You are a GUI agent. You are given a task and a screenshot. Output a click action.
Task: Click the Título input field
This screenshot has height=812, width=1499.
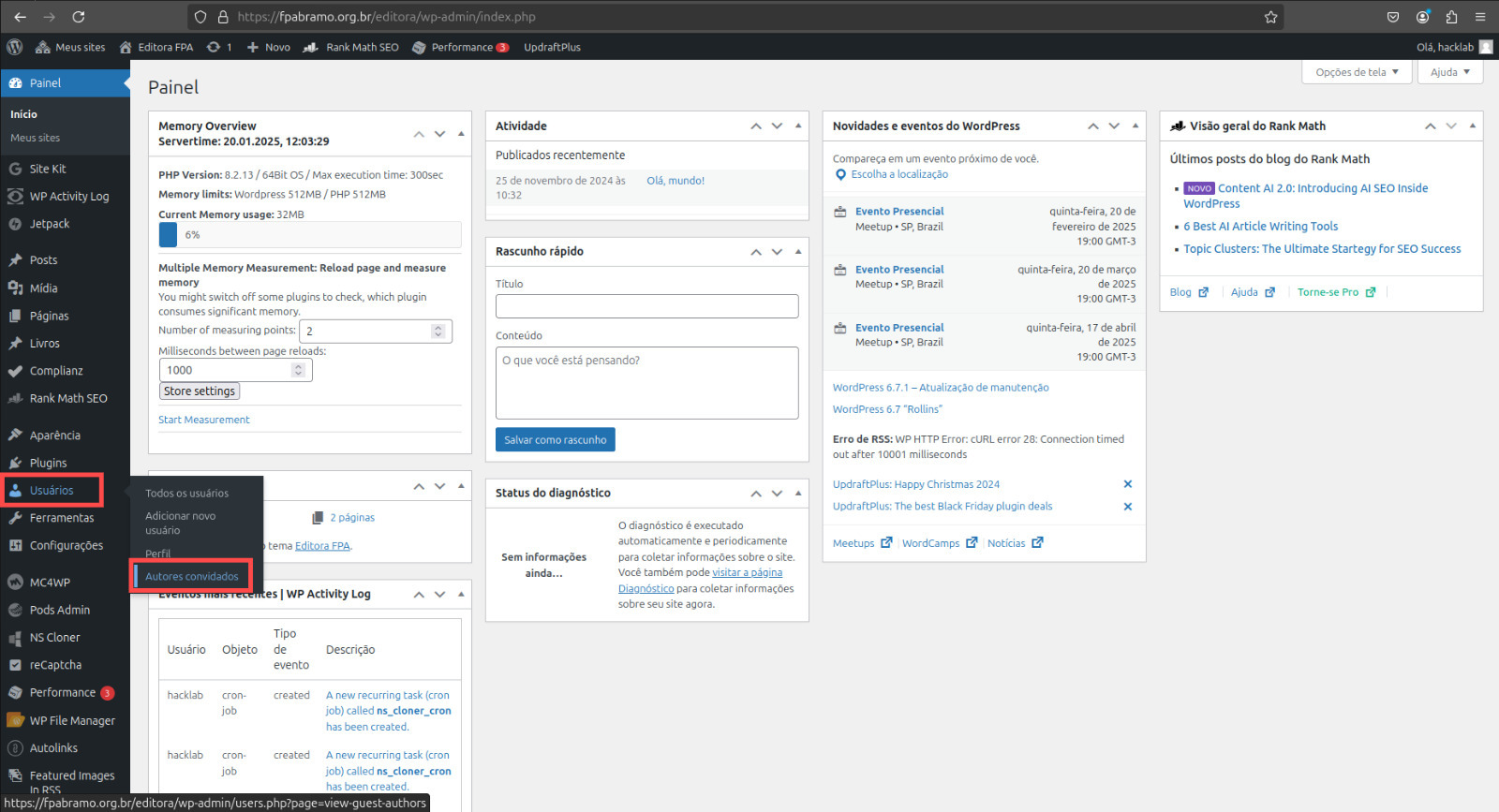pos(646,306)
